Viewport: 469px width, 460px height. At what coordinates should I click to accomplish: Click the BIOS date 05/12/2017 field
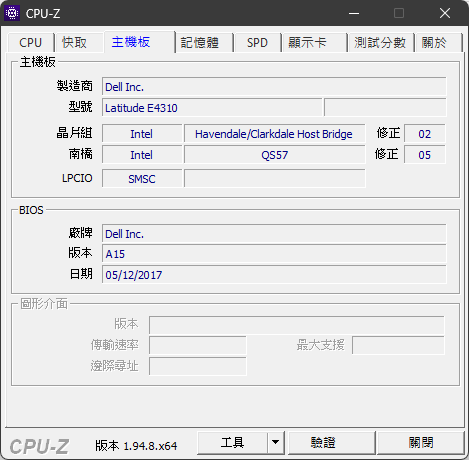[x=274, y=275]
